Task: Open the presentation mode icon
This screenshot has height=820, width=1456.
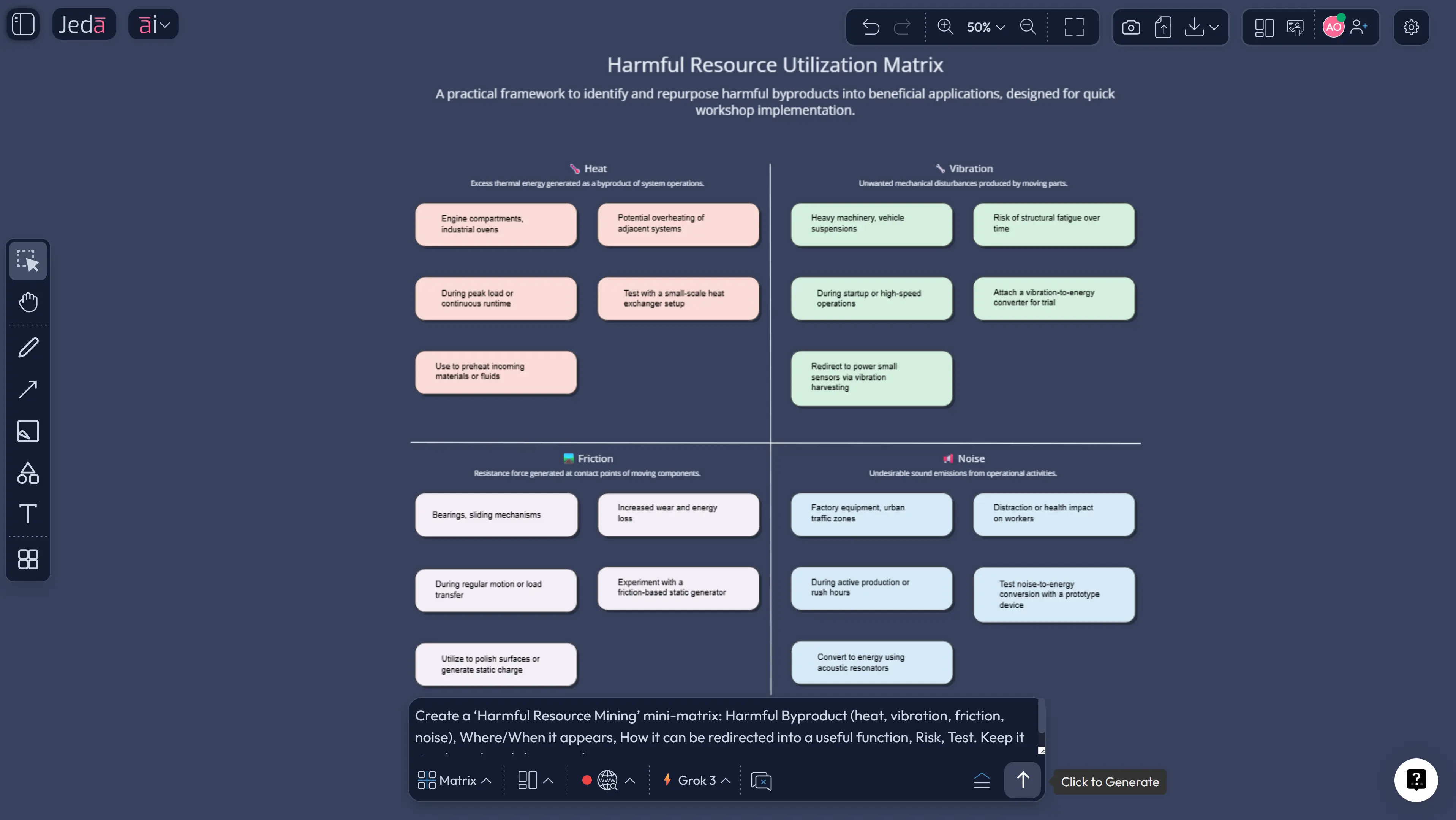Action: point(1295,27)
